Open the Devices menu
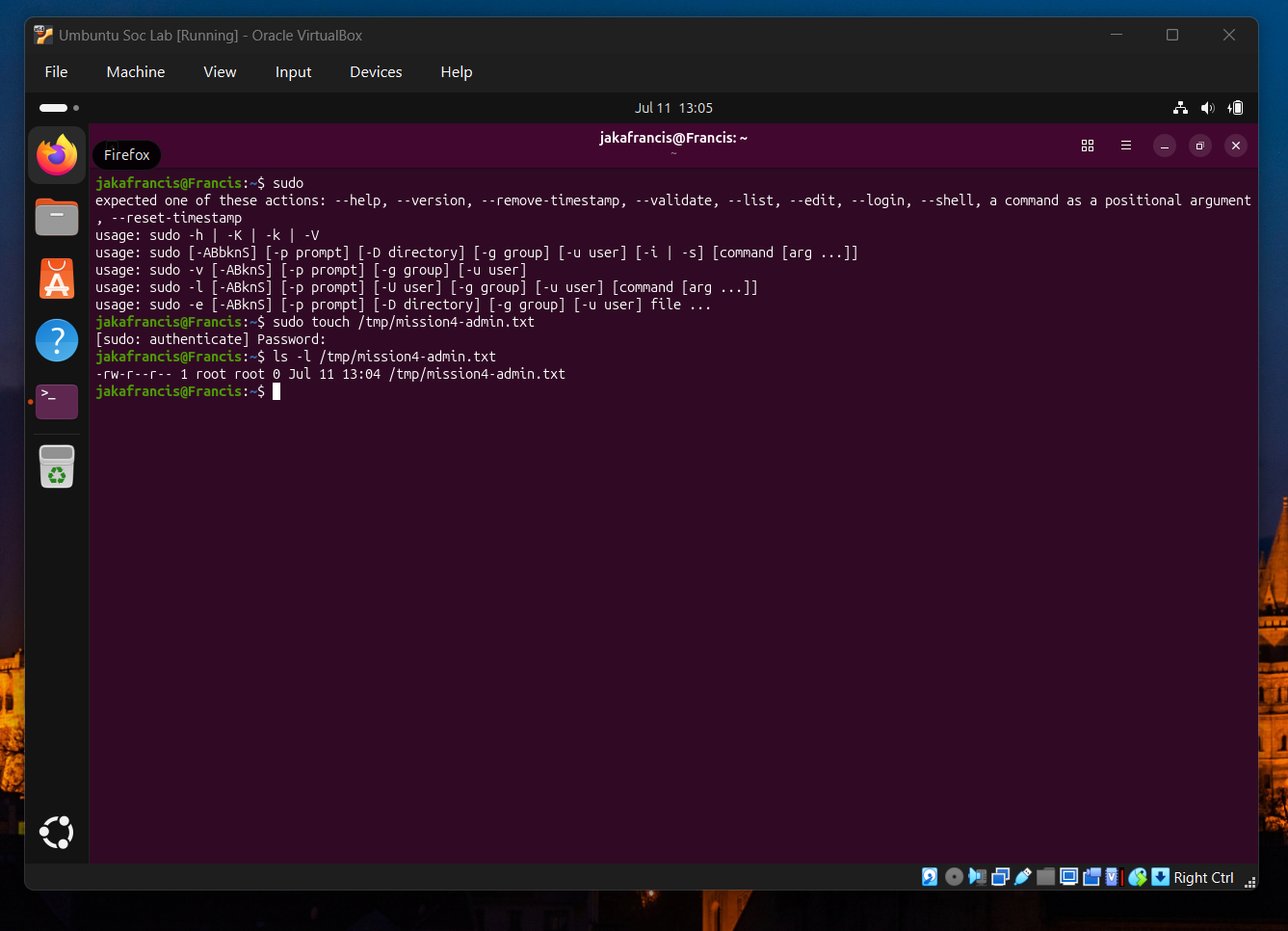This screenshot has width=1288, height=931. tap(376, 72)
